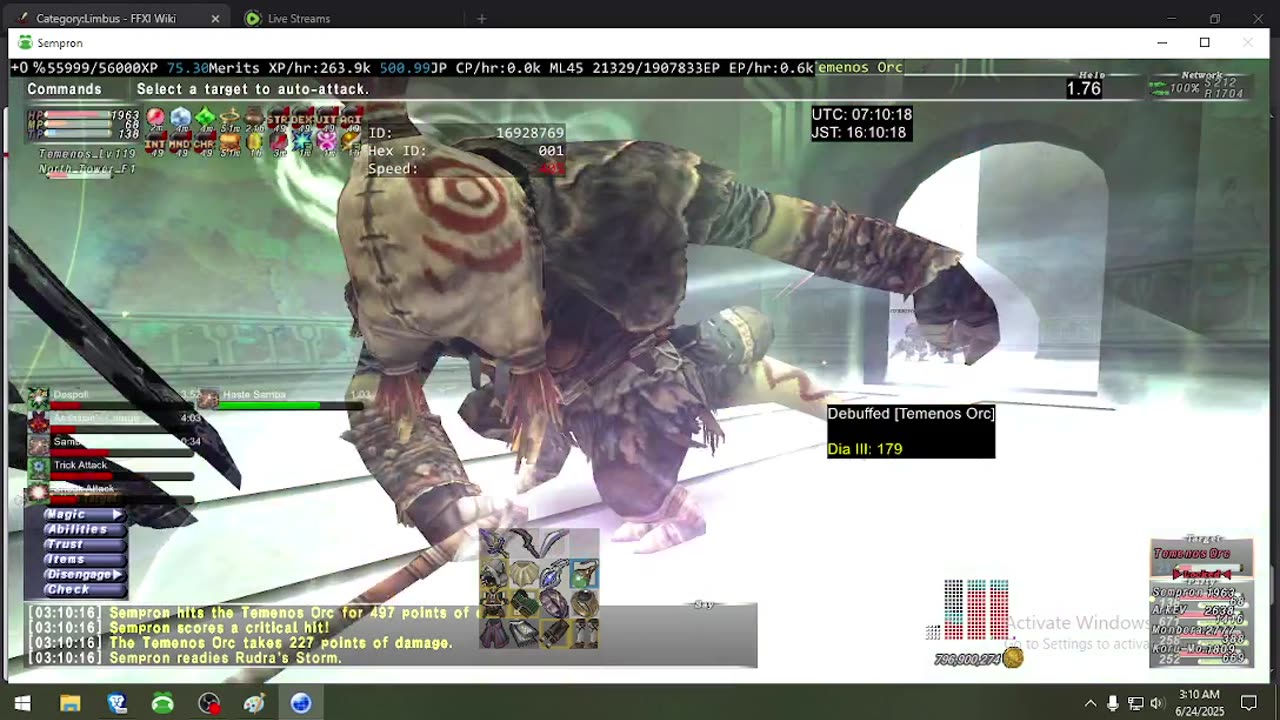Screen dimensions: 1280x720
Task: Click the inventory dots grid display
Action: click(x=967, y=610)
